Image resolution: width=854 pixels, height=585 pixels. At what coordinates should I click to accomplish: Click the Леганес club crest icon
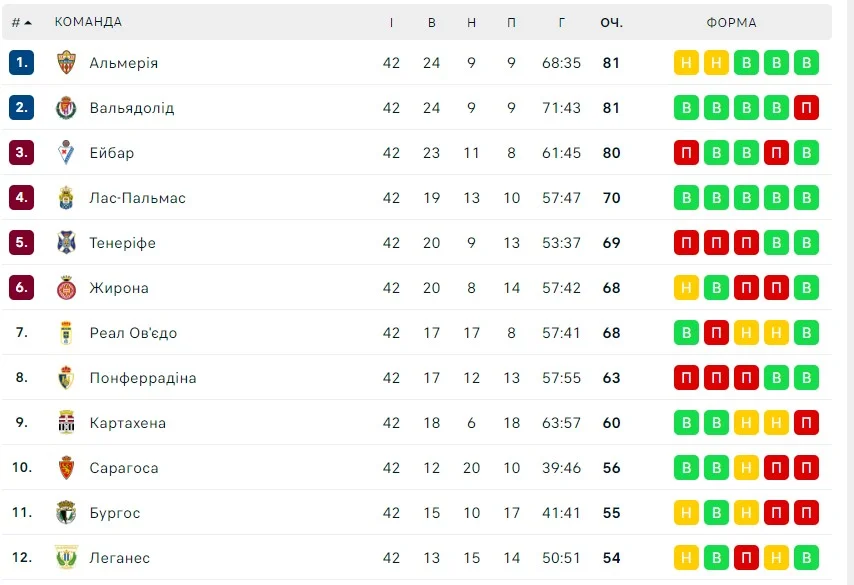66,558
